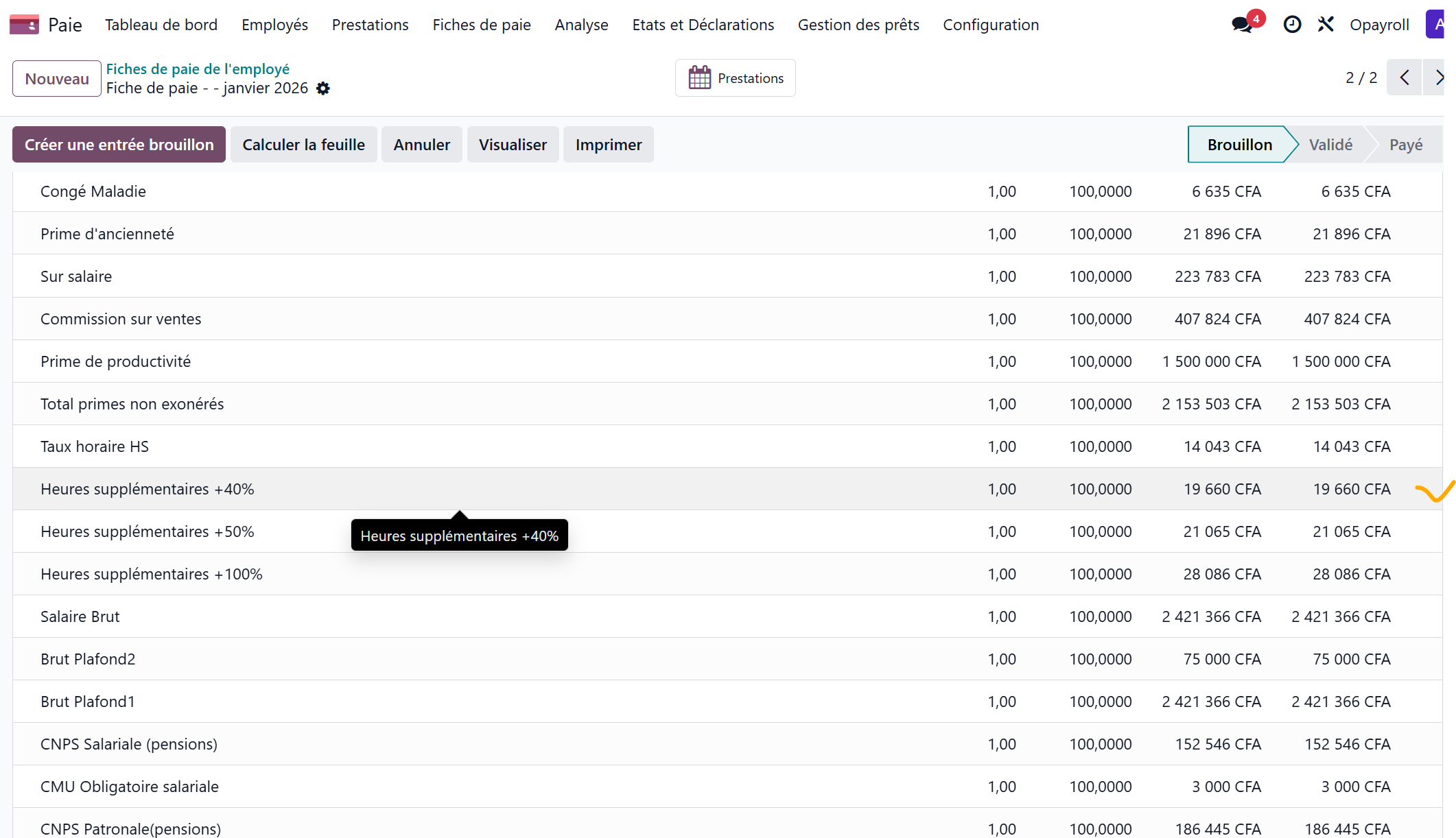
Task: Select the Sur salaire row
Action: coord(727,276)
